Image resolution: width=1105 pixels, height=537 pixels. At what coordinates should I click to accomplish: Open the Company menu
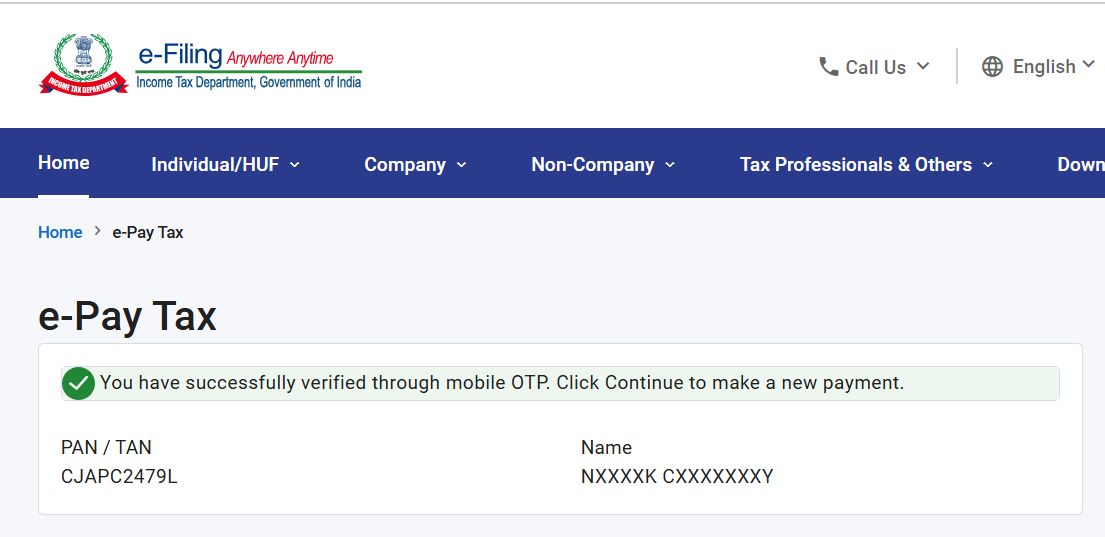coord(415,164)
